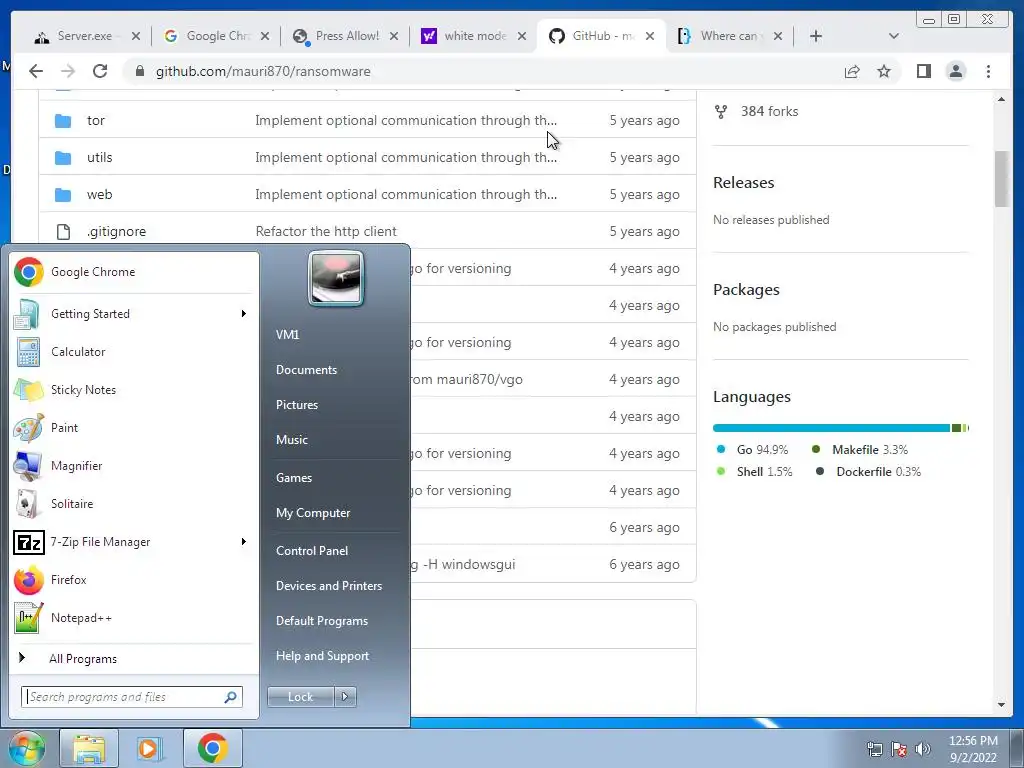Open volume control in system tray
The image size is (1024, 768).
(x=923, y=749)
